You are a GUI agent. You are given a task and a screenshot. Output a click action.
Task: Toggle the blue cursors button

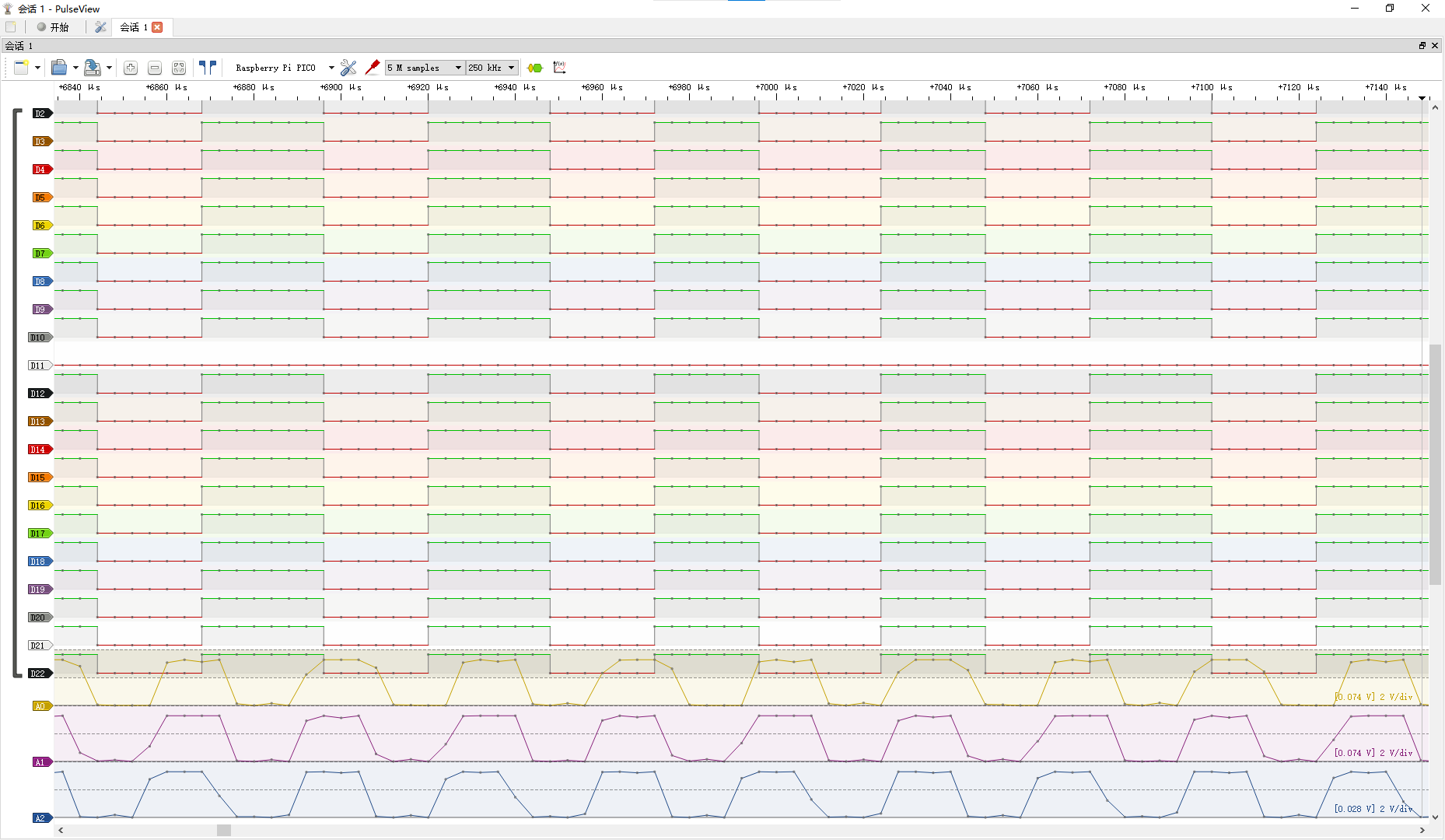208,68
